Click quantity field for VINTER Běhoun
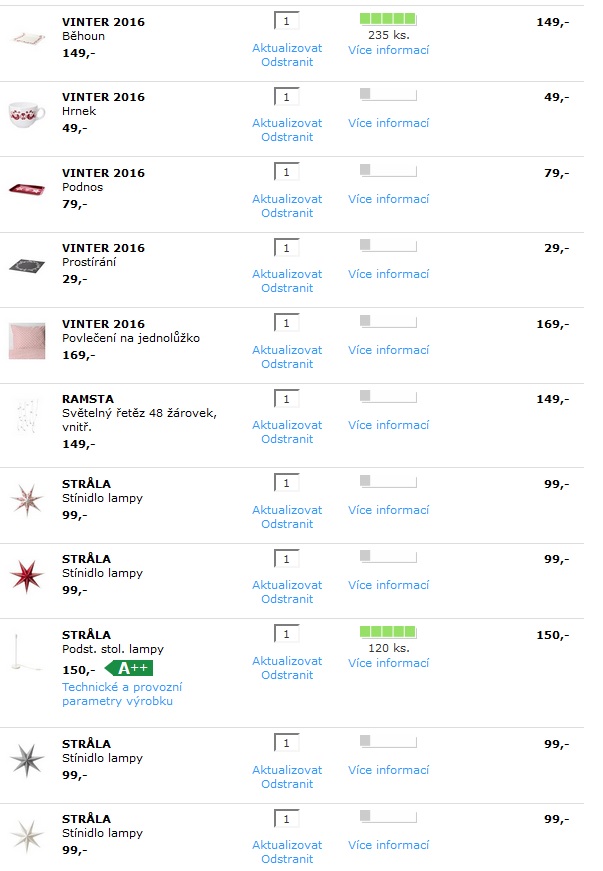Screen dimensions: 603x871 pos(287,21)
